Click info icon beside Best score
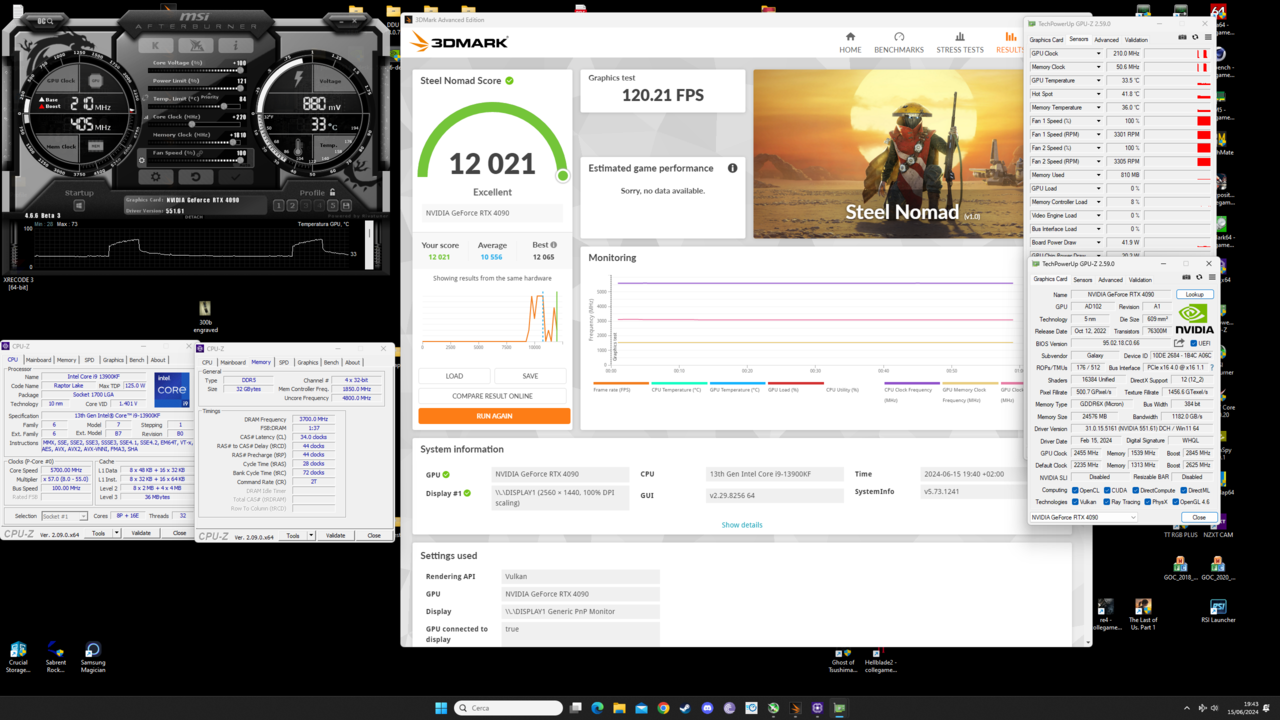 (553, 245)
